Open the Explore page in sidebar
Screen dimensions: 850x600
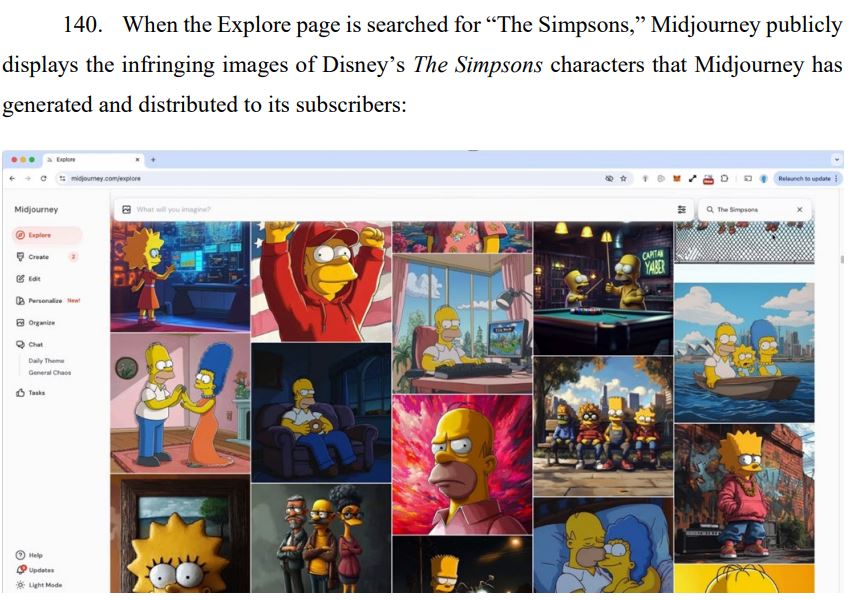pos(47,235)
